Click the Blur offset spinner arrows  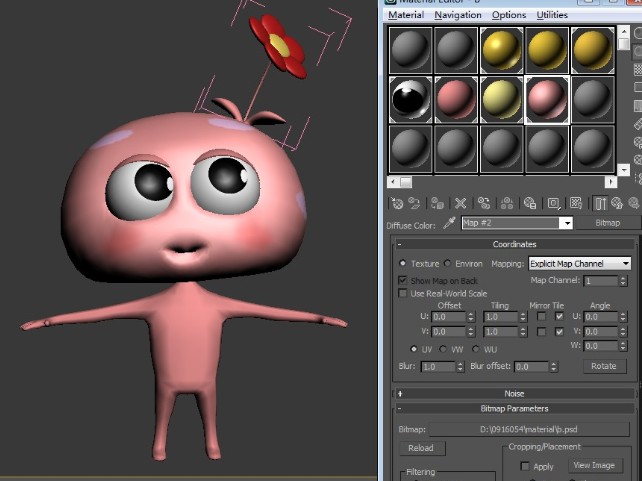554,366
